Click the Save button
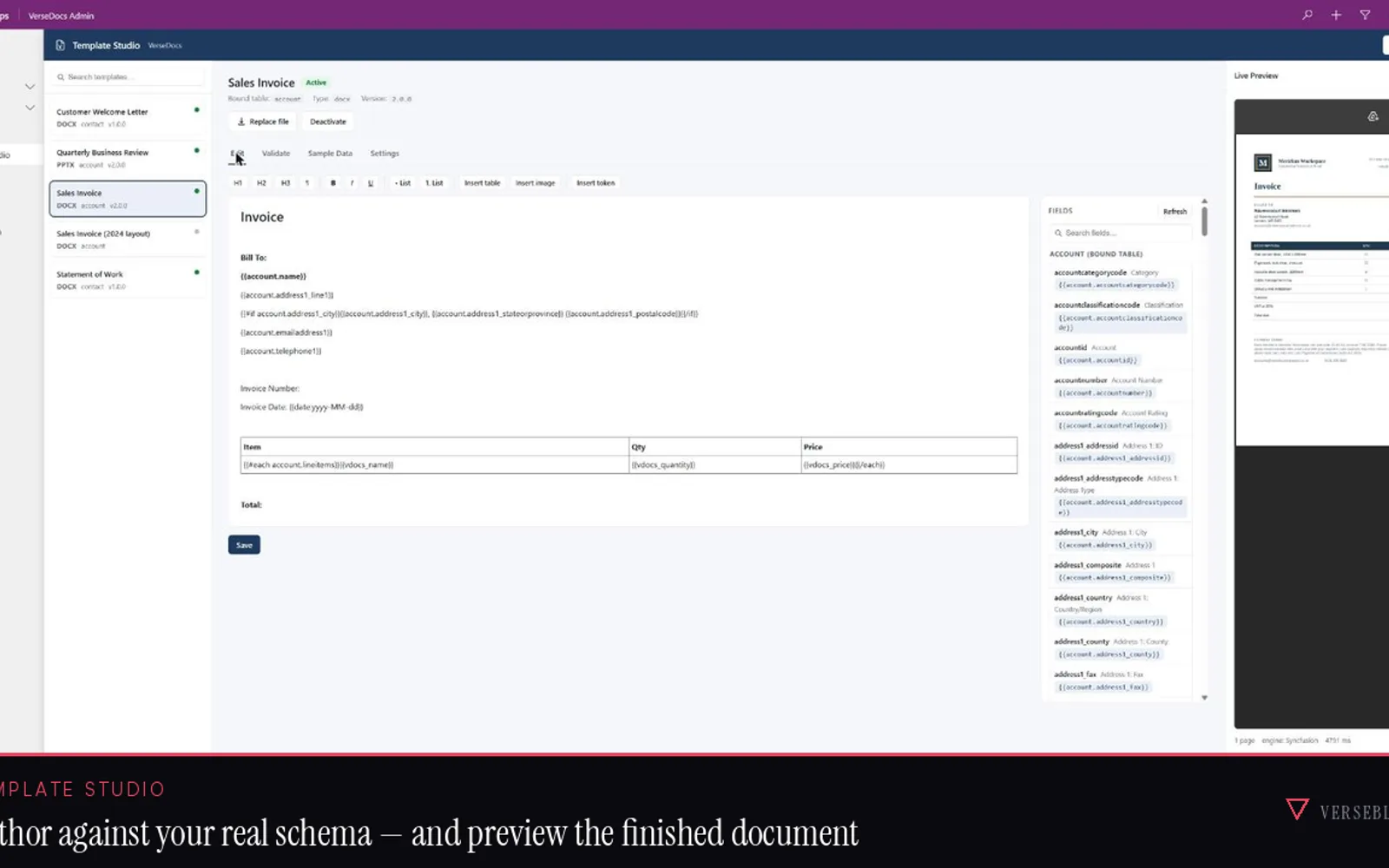 (x=244, y=545)
